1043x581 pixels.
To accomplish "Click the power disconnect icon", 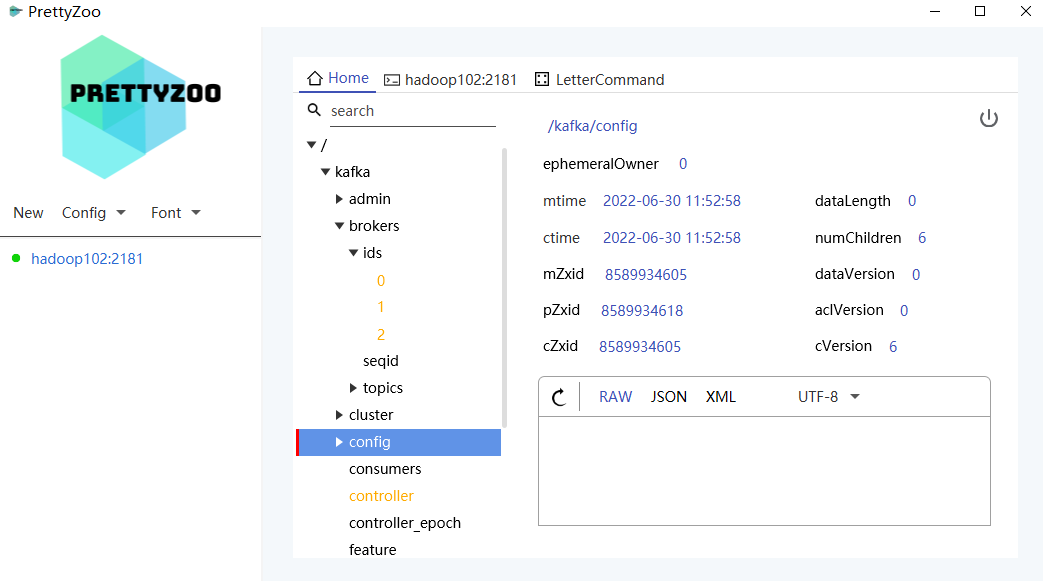I will pos(988,118).
